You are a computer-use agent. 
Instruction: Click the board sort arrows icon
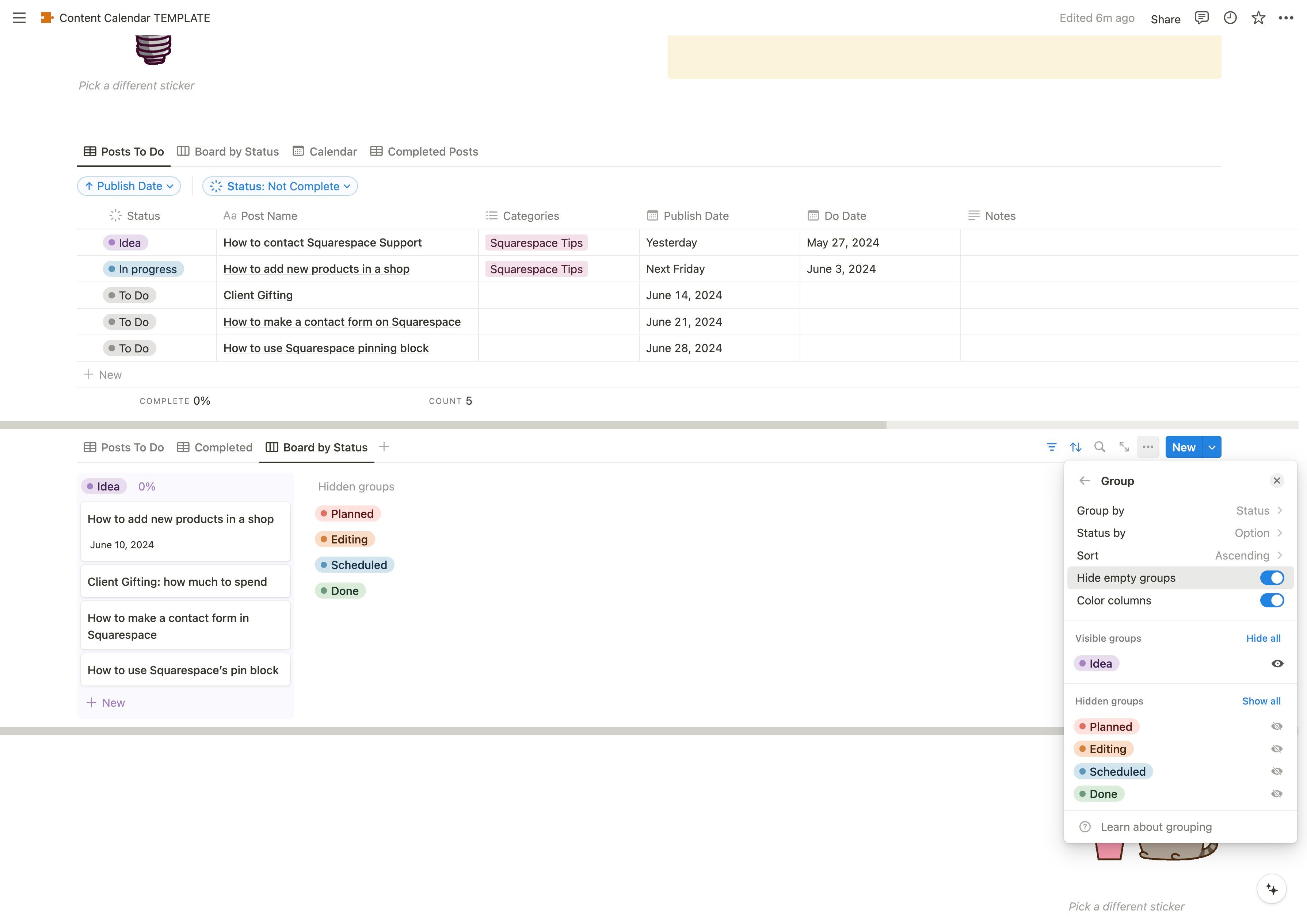click(1075, 447)
